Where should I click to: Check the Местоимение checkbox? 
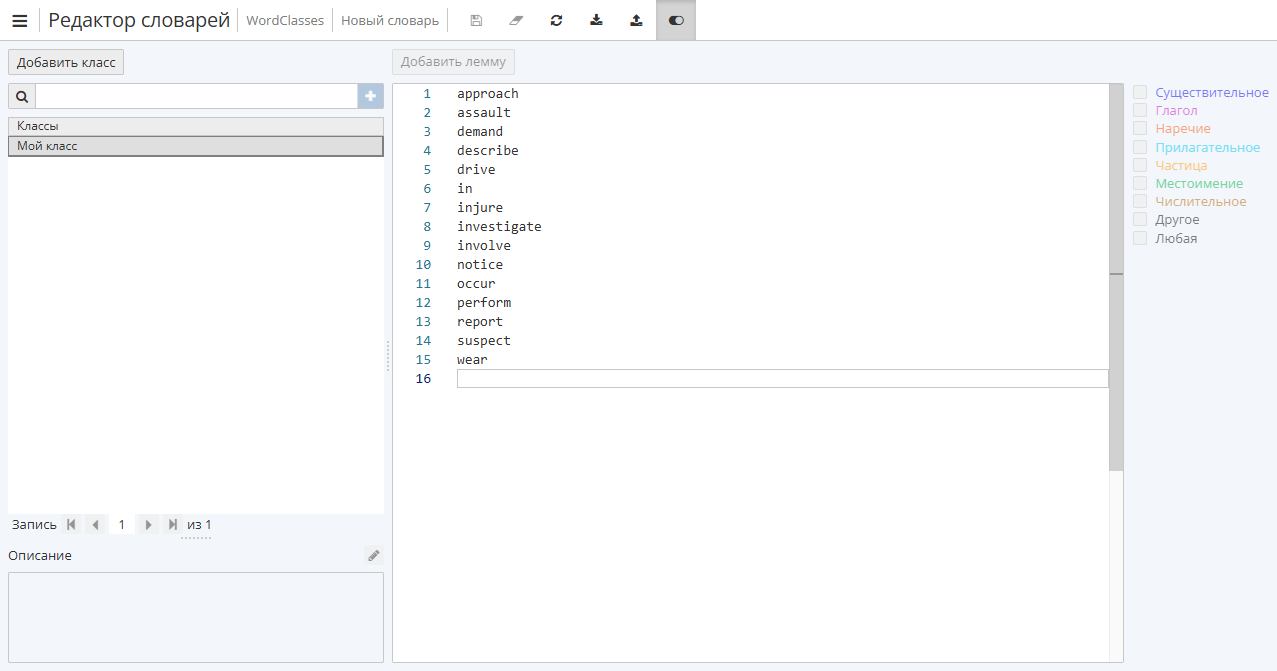(x=1140, y=183)
